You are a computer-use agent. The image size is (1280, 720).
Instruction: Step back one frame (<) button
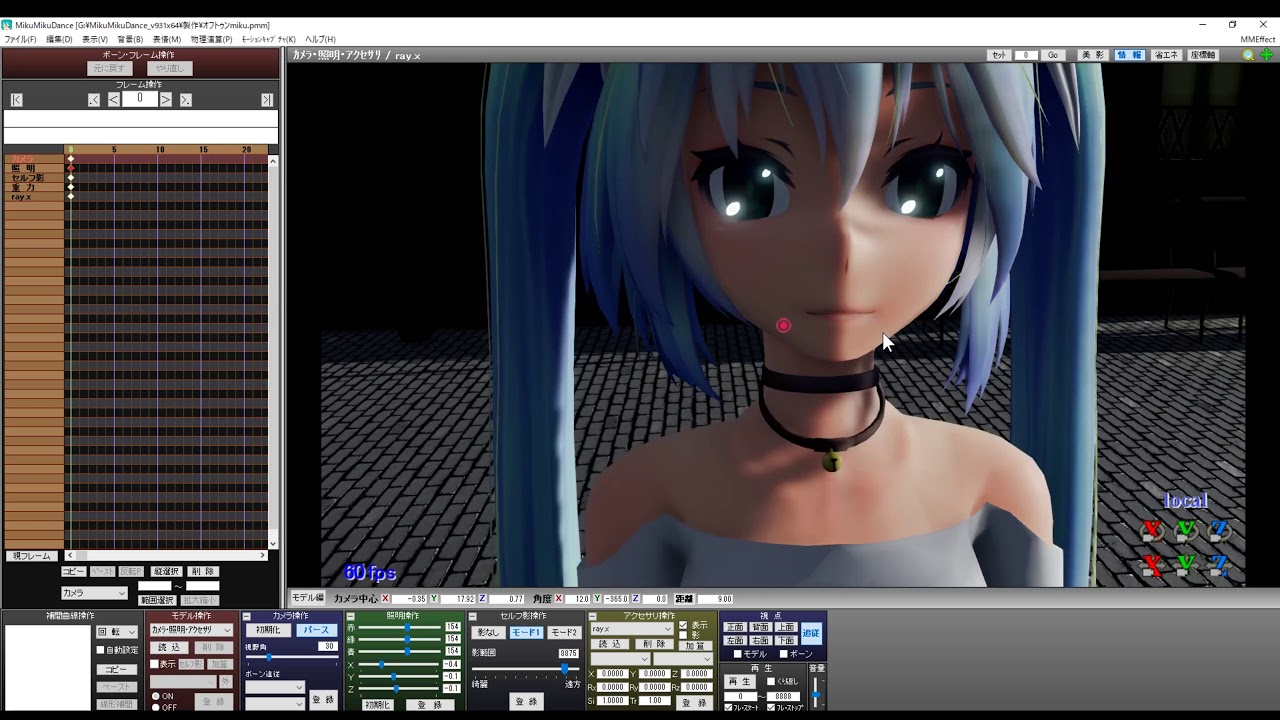pos(114,100)
